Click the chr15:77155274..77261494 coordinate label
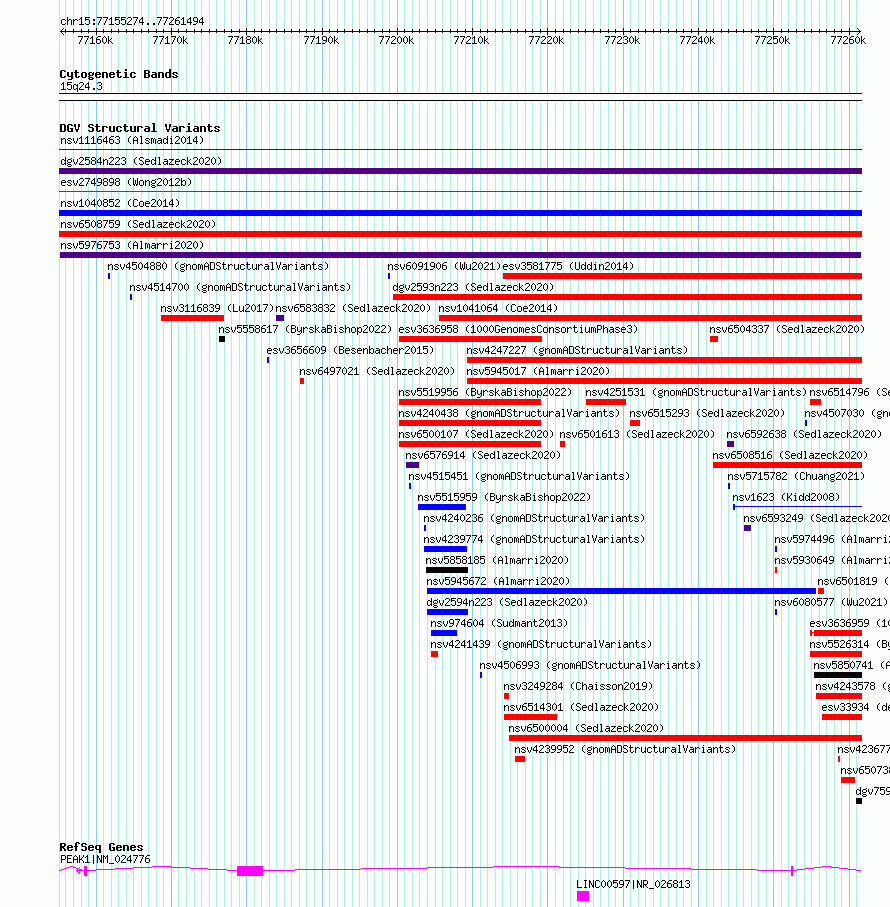Screen dimensions: 890x907 pyautogui.click(x=132, y=21)
